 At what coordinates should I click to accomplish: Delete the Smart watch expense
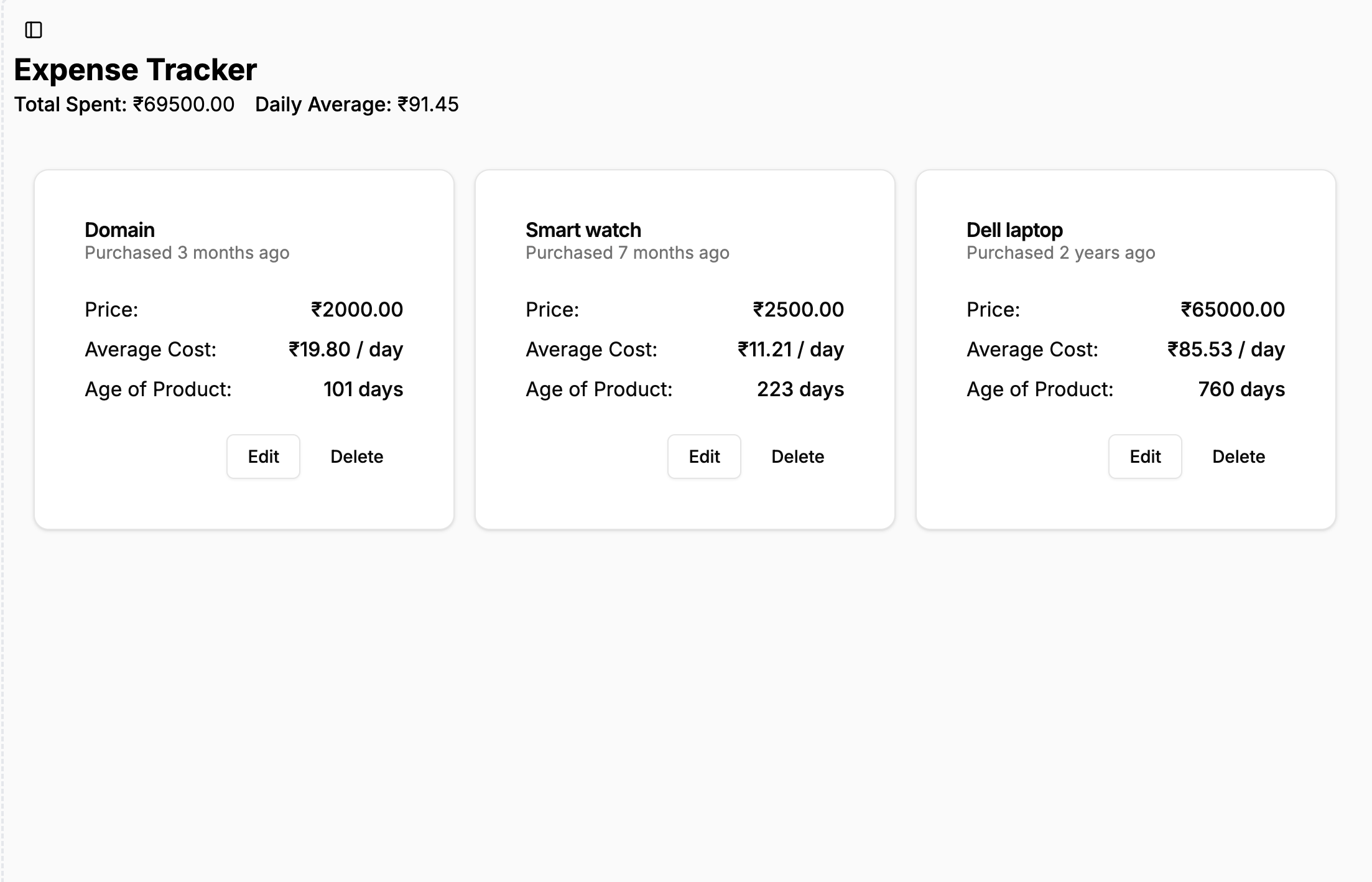797,457
